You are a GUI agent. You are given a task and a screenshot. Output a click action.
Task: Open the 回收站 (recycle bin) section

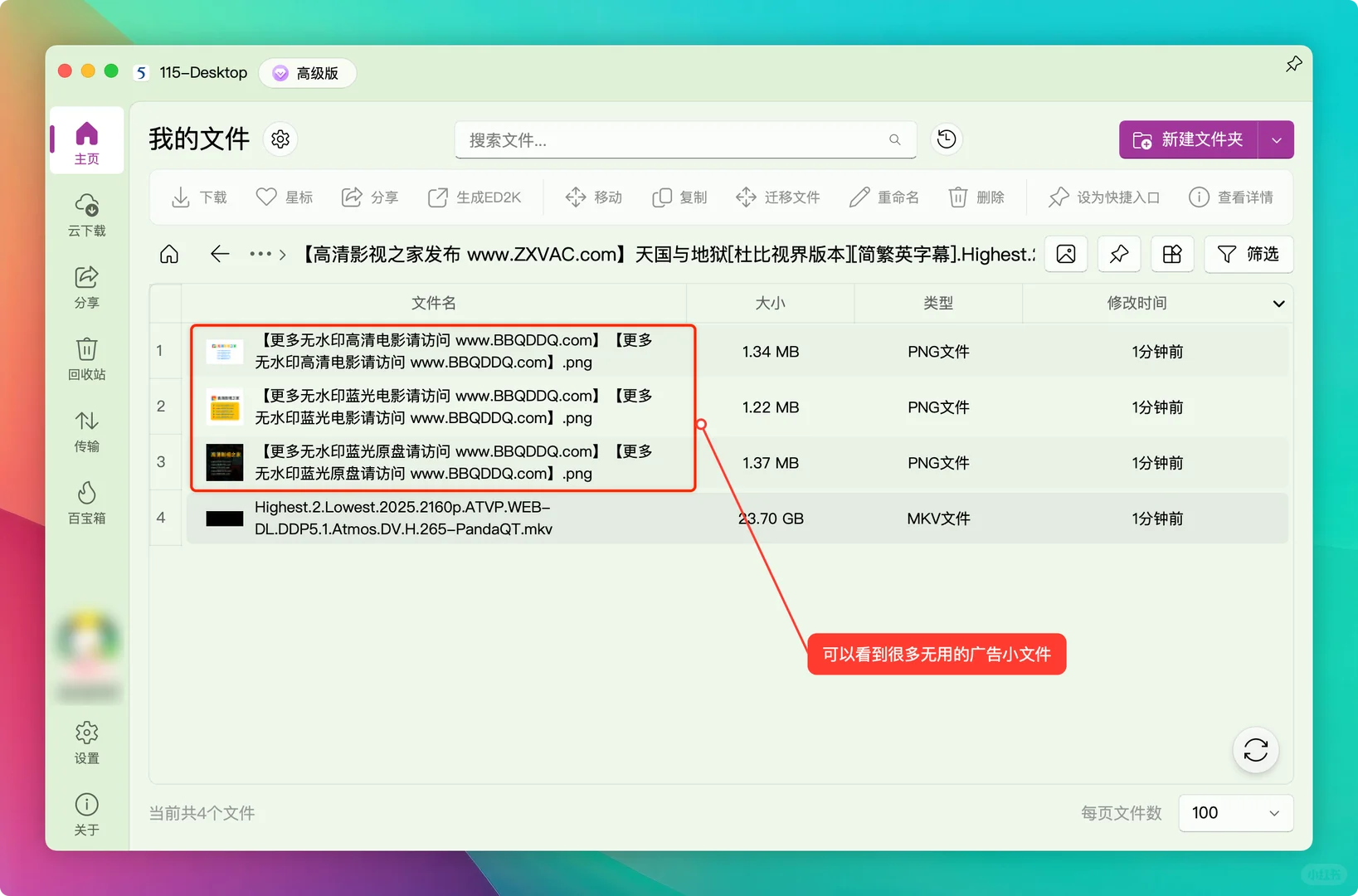pos(86,358)
